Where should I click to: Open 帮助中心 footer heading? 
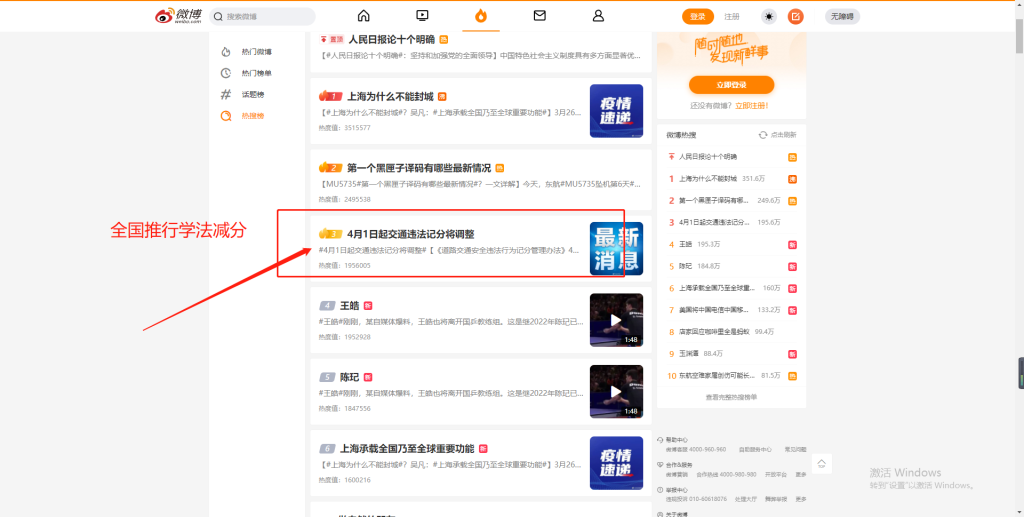coord(676,441)
